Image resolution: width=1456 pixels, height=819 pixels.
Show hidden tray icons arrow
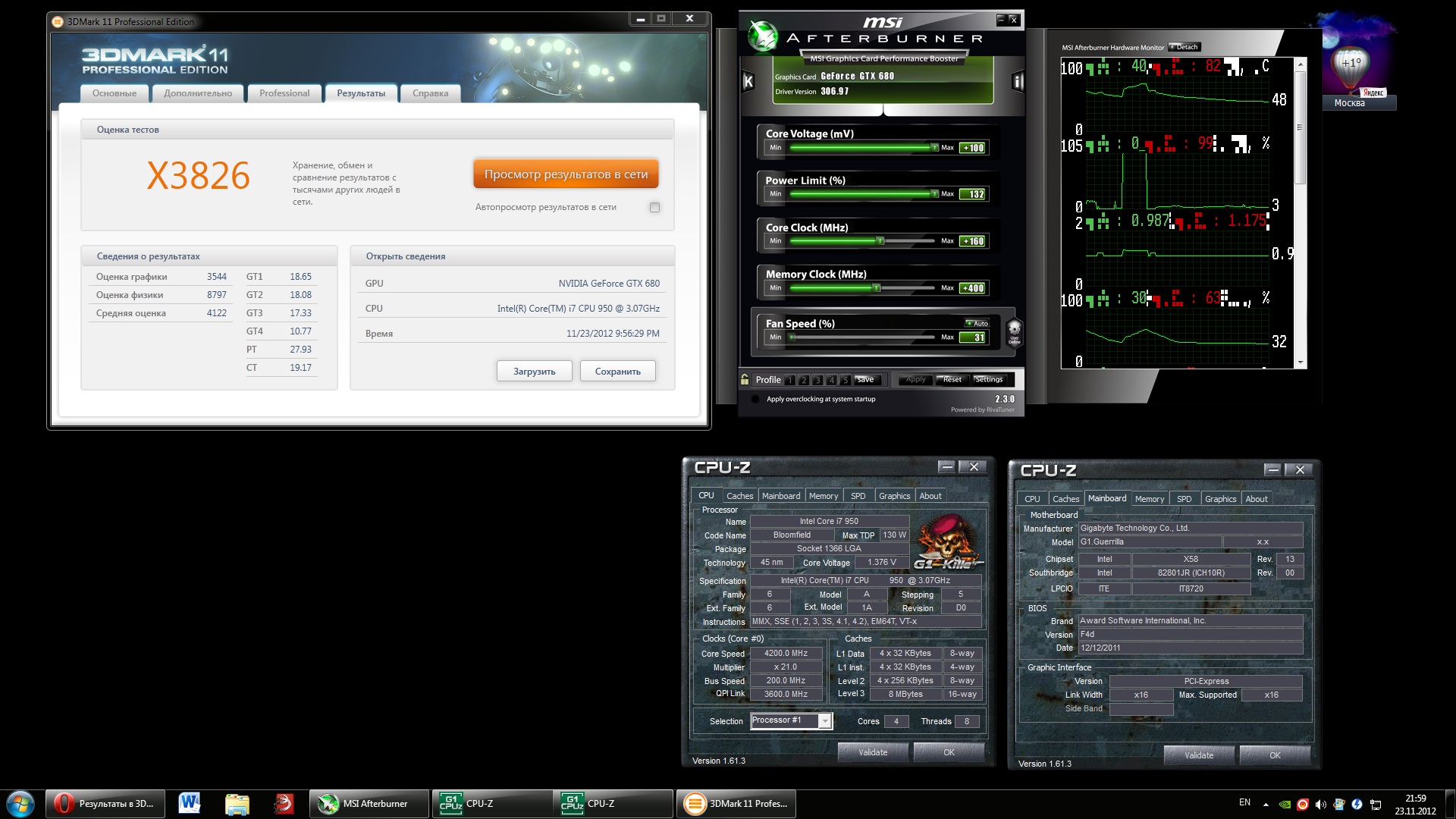pos(1266,804)
